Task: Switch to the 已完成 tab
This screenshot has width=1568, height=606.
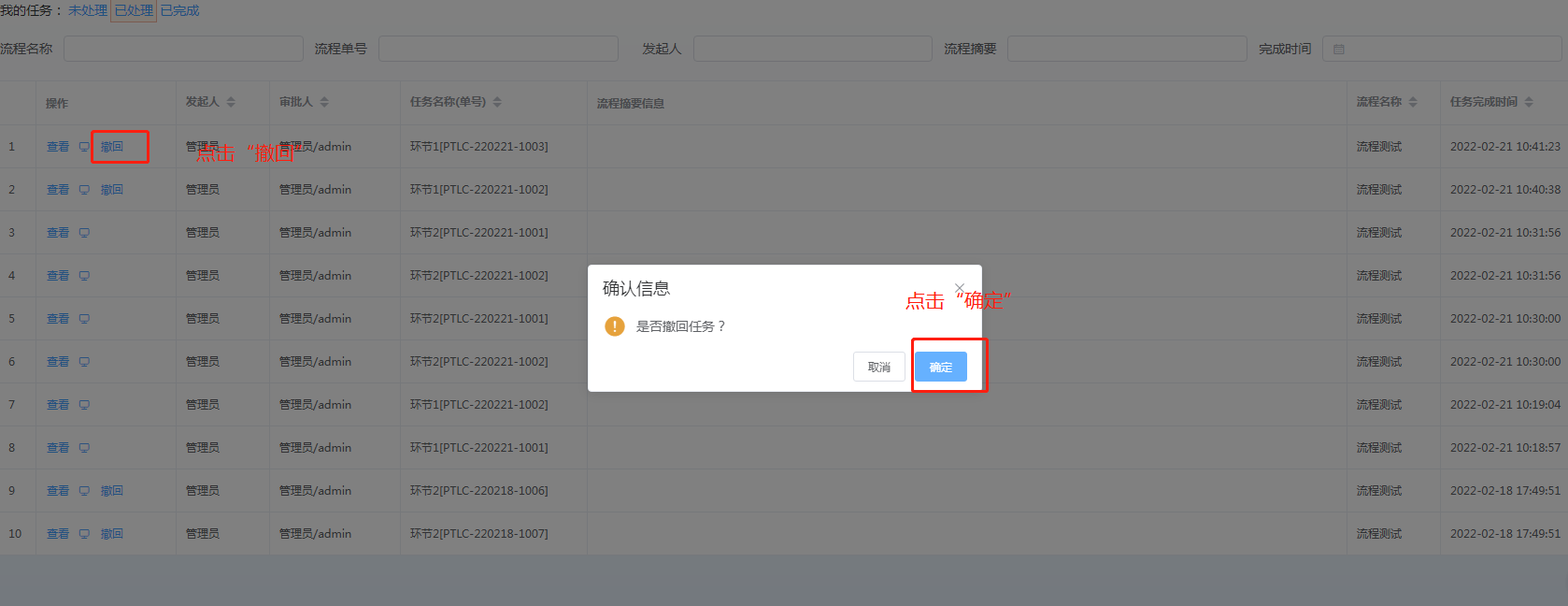Action: [x=180, y=11]
